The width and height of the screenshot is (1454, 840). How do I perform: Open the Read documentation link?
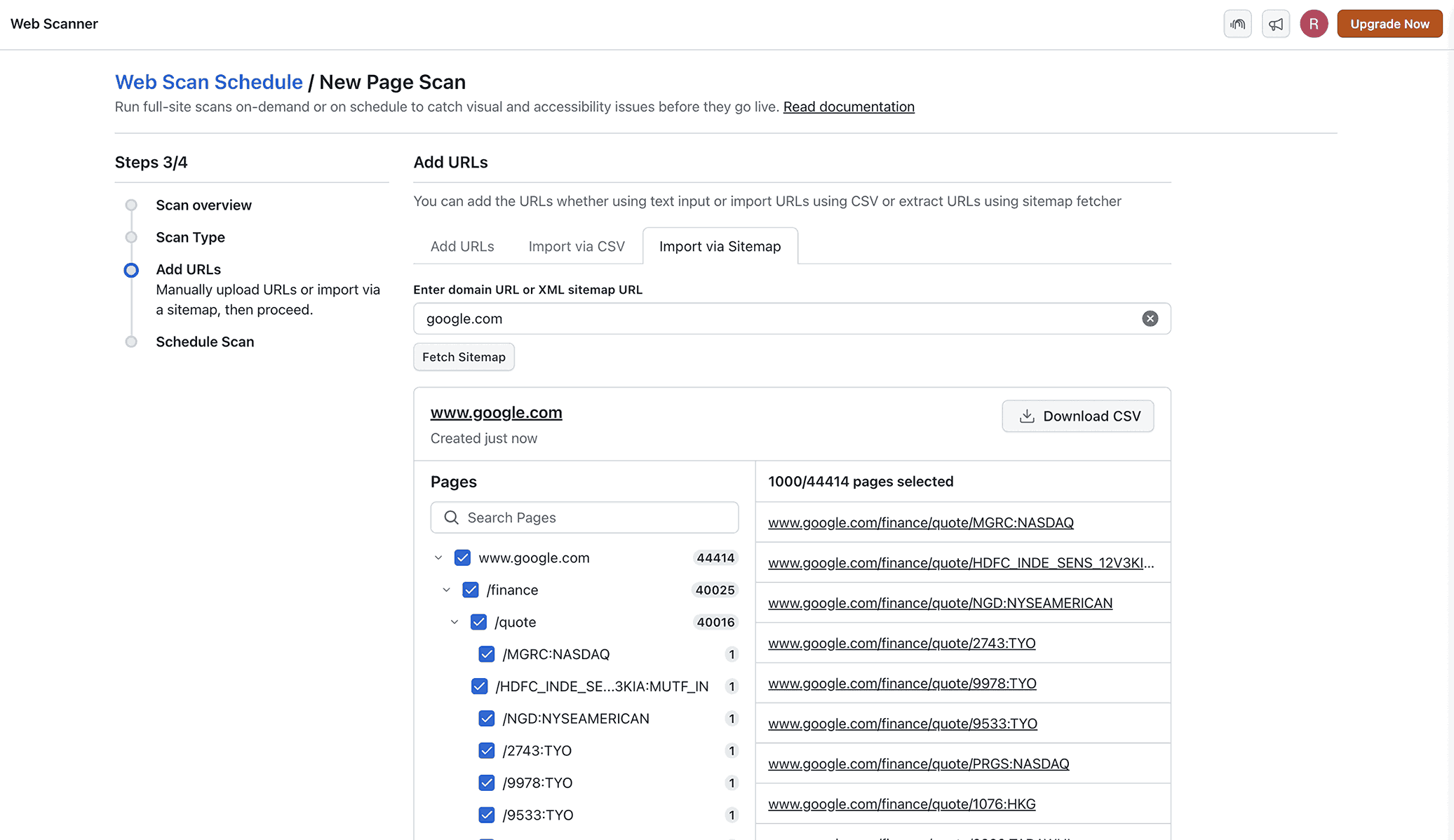pyautogui.click(x=849, y=107)
